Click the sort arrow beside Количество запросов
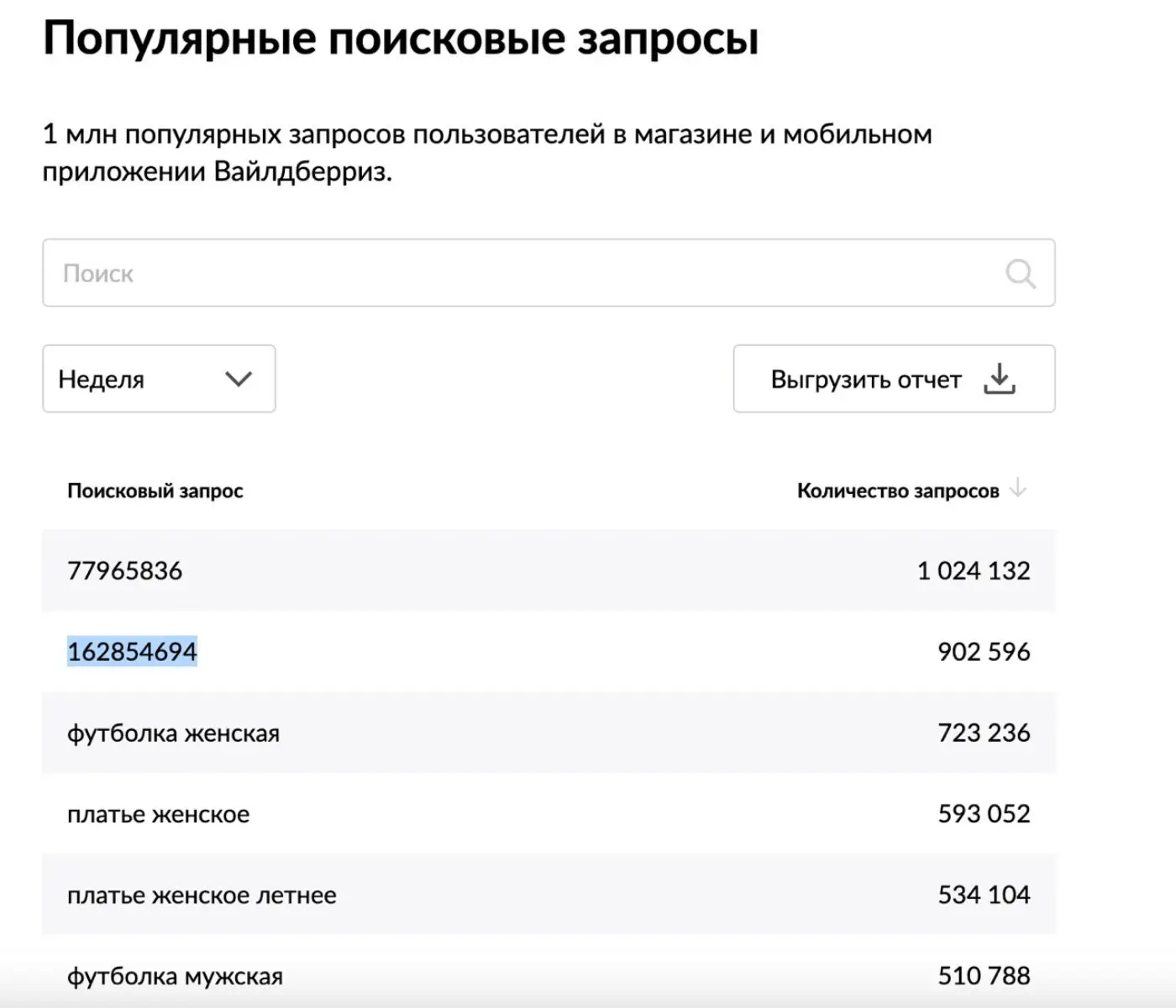The width and height of the screenshot is (1176, 1008). tap(1018, 488)
